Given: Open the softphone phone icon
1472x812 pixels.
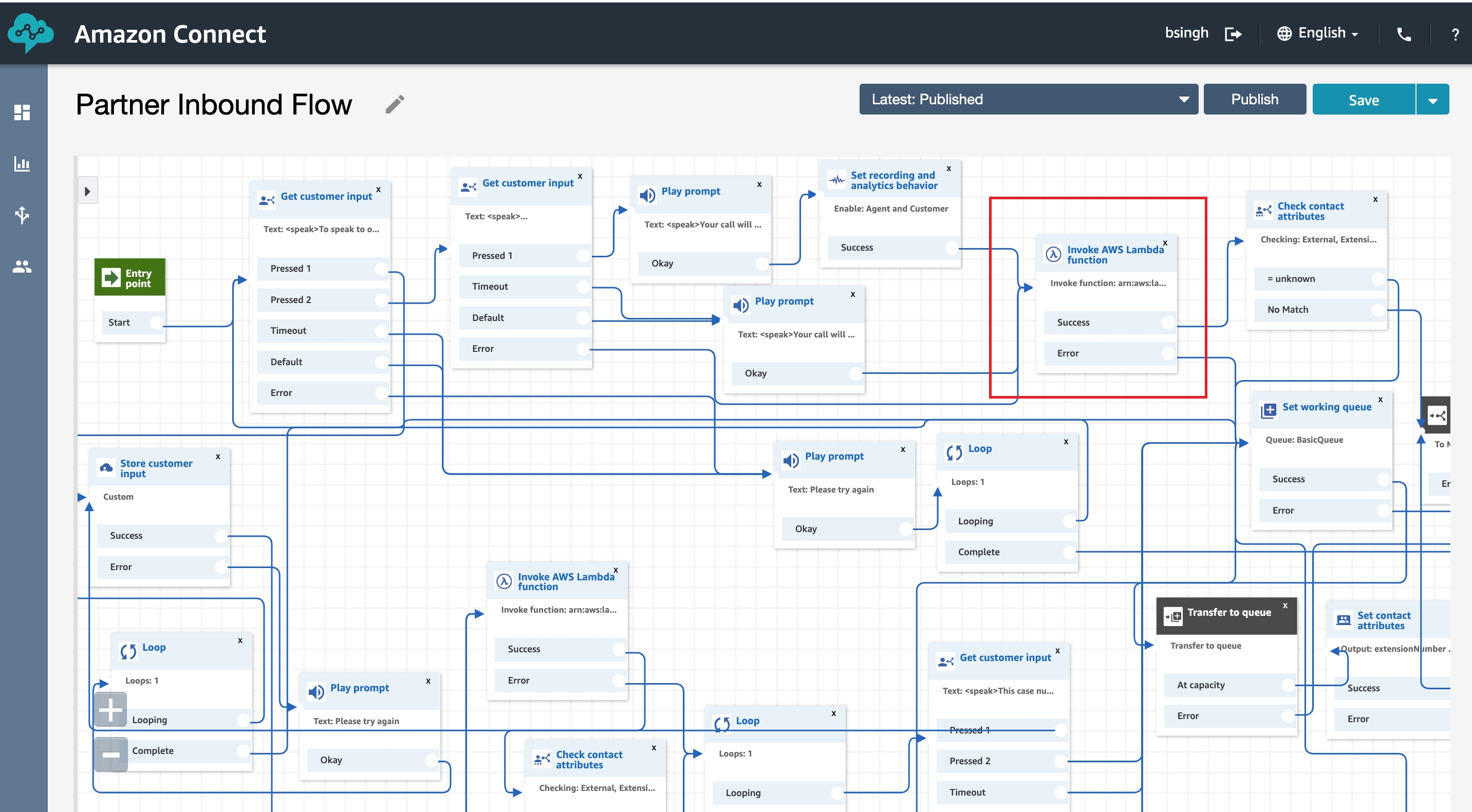Looking at the screenshot, I should 1404,34.
